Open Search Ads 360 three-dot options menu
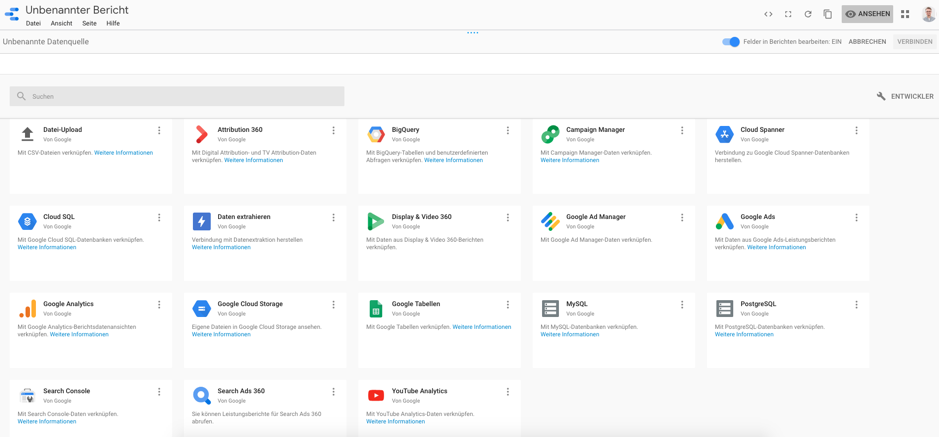This screenshot has width=939, height=437. click(334, 392)
